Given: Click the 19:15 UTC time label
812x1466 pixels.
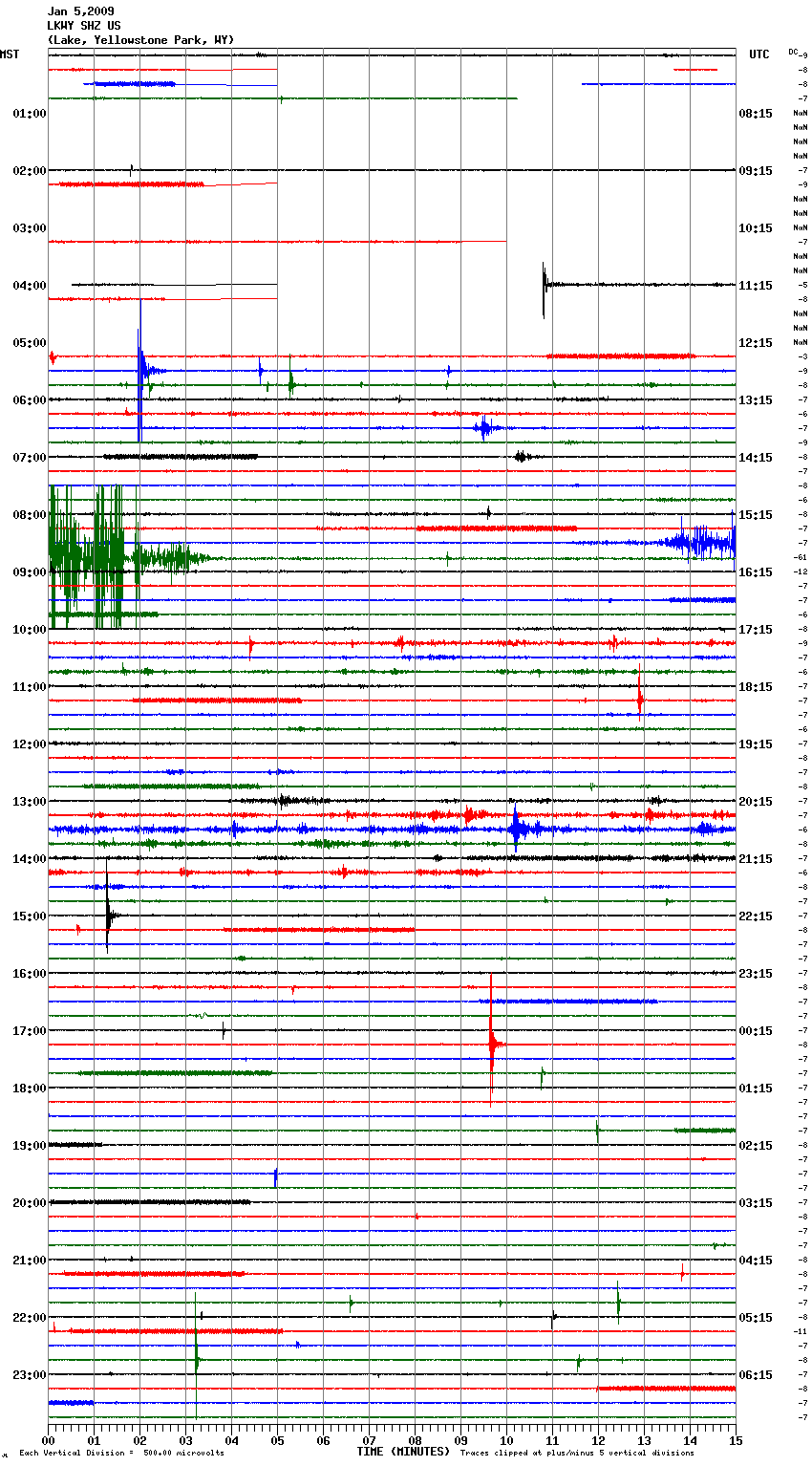Looking at the screenshot, I should (756, 744).
